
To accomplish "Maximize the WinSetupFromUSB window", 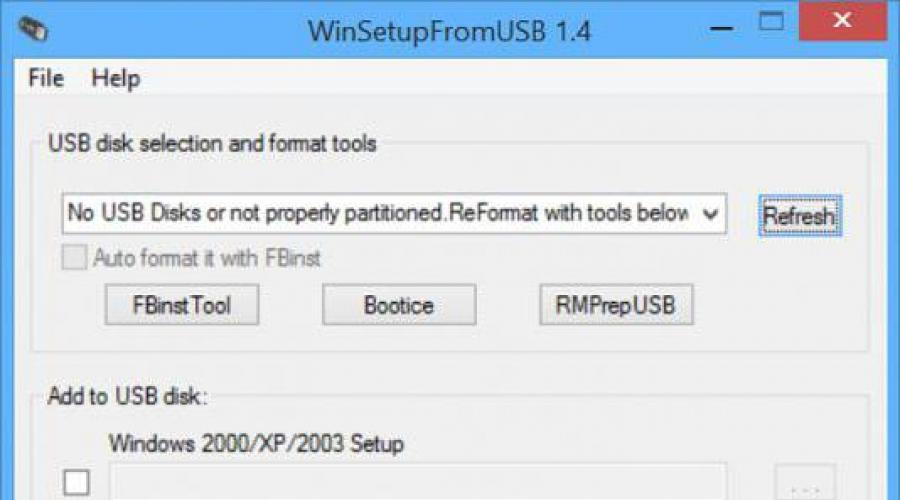I will [x=771, y=22].
